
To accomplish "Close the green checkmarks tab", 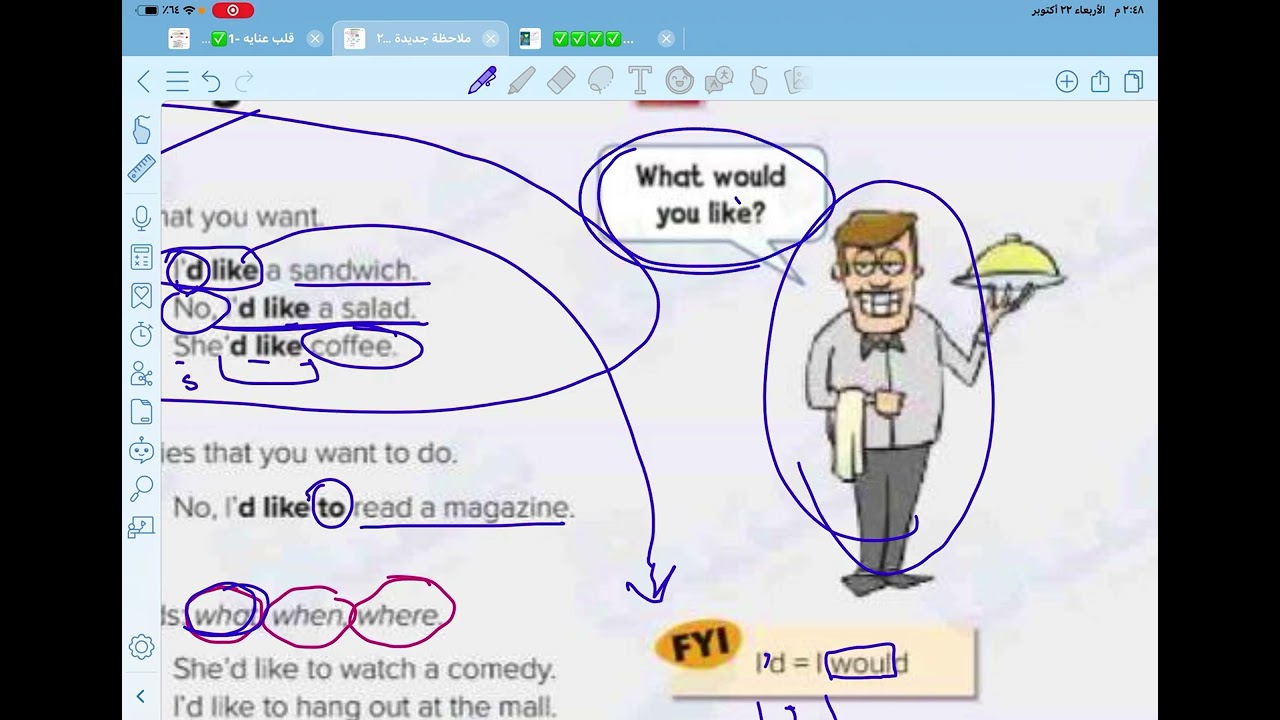I will coord(666,38).
